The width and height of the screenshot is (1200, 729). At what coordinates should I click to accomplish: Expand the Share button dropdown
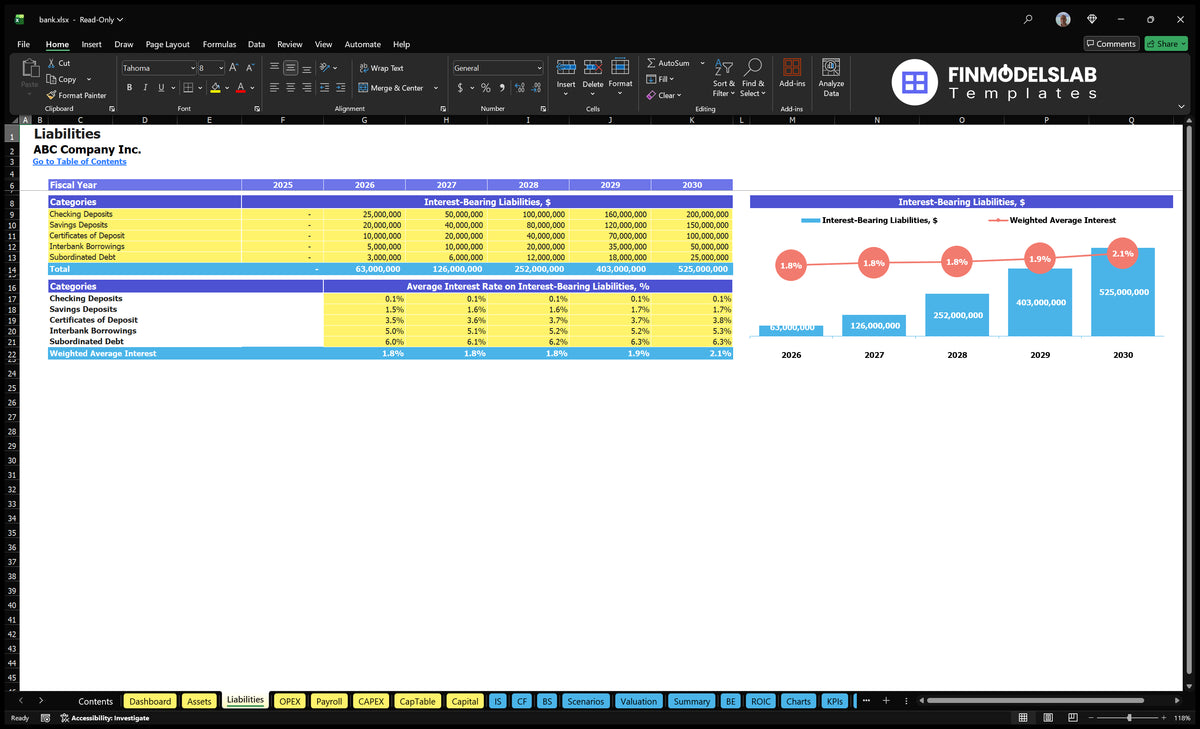tap(1182, 44)
